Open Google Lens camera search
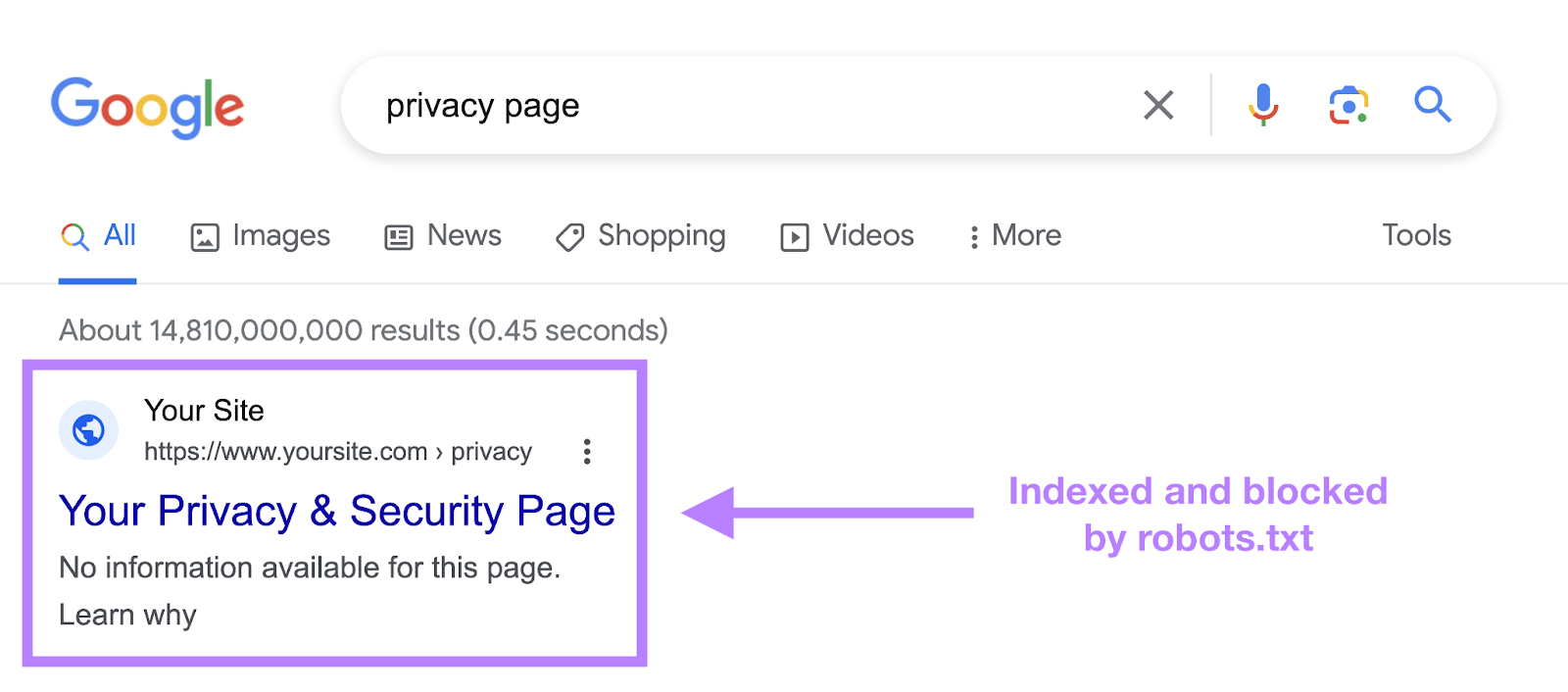1568x692 pixels. pos(1348,105)
